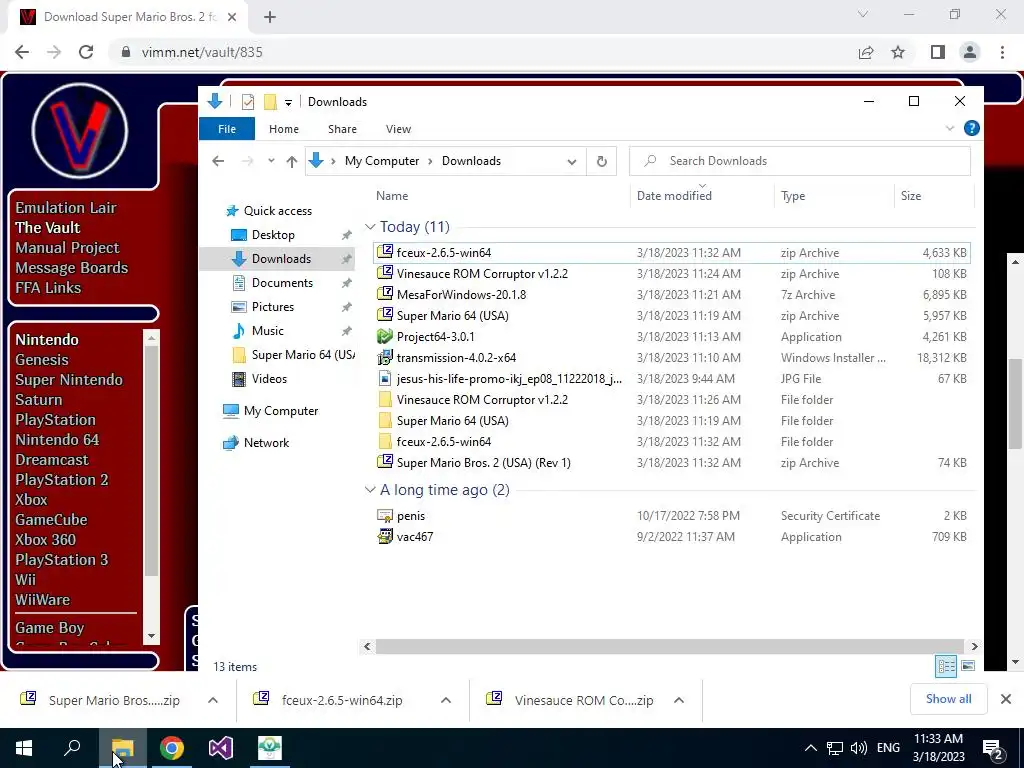Image resolution: width=1024 pixels, height=768 pixels.
Task: Reload the vimm.net page in Chrome
Action: 86,52
